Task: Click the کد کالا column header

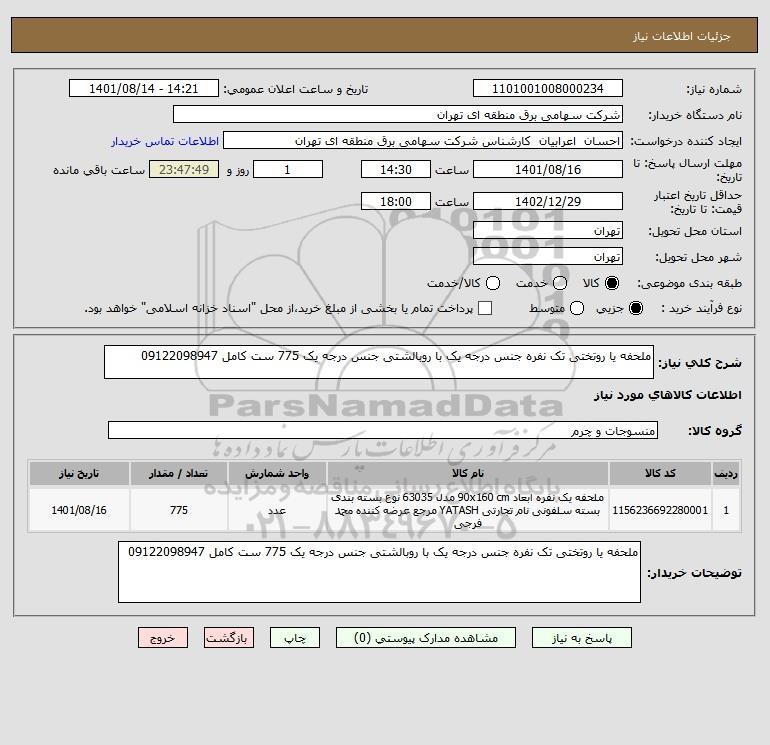Action: pyautogui.click(x=660, y=473)
